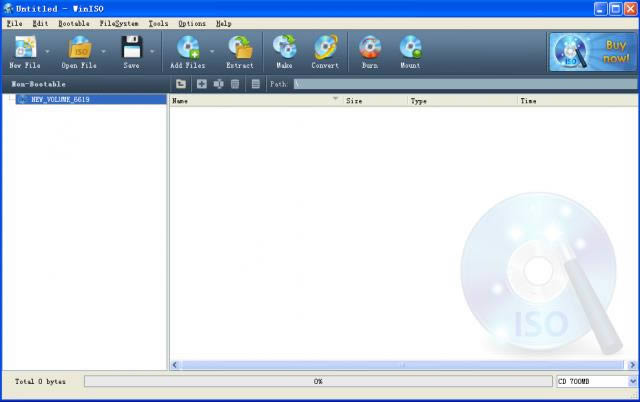Click the Burn disc icon
This screenshot has width=640, height=402.
(x=370, y=48)
